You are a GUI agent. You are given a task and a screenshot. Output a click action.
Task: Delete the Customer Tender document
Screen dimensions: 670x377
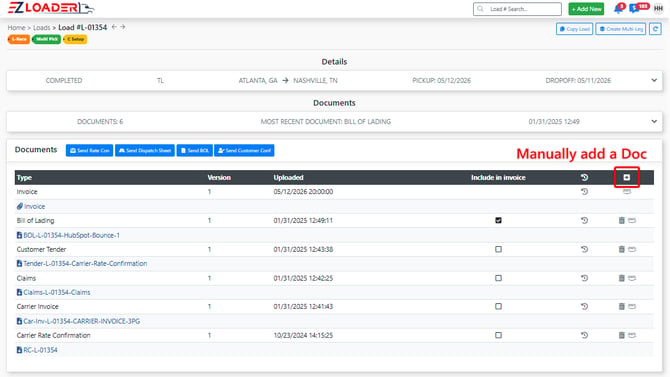point(622,249)
